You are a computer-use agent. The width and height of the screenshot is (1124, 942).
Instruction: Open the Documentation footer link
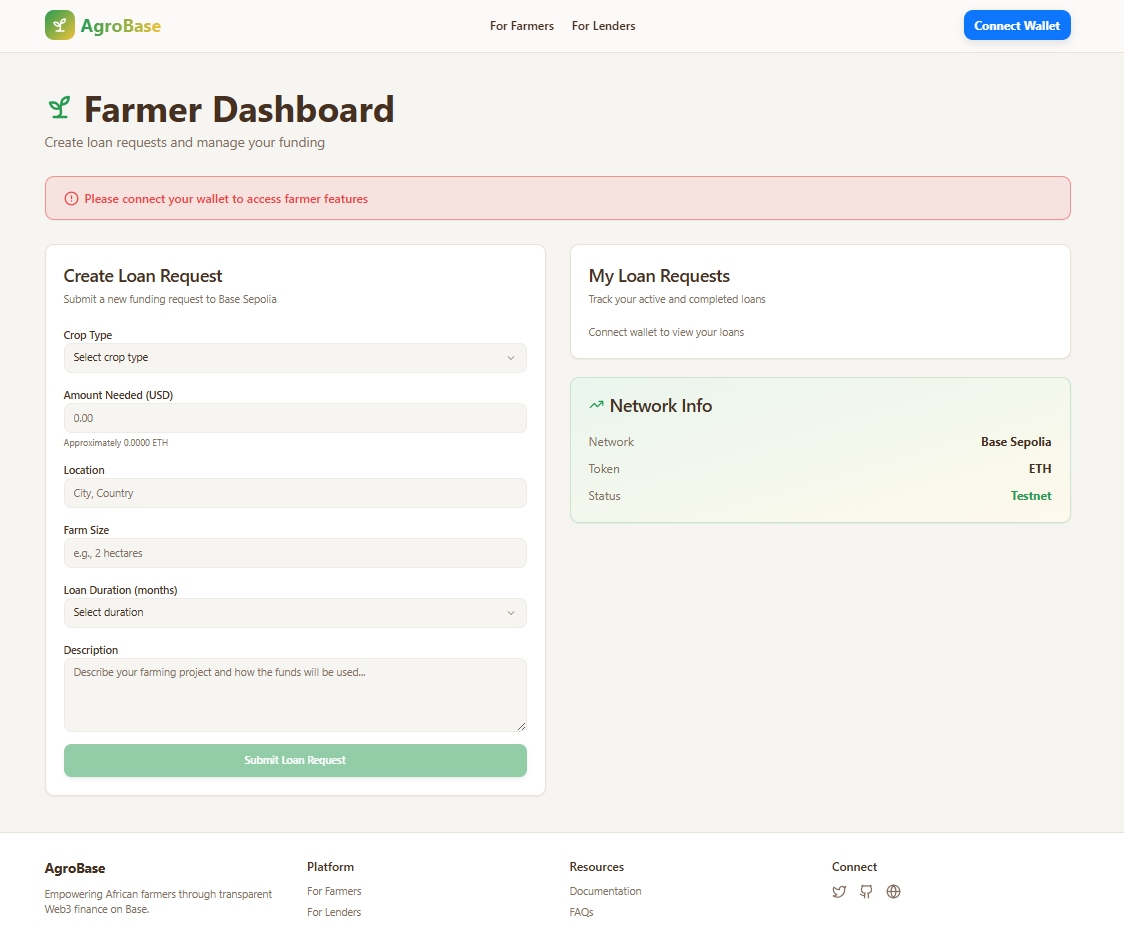coord(605,891)
